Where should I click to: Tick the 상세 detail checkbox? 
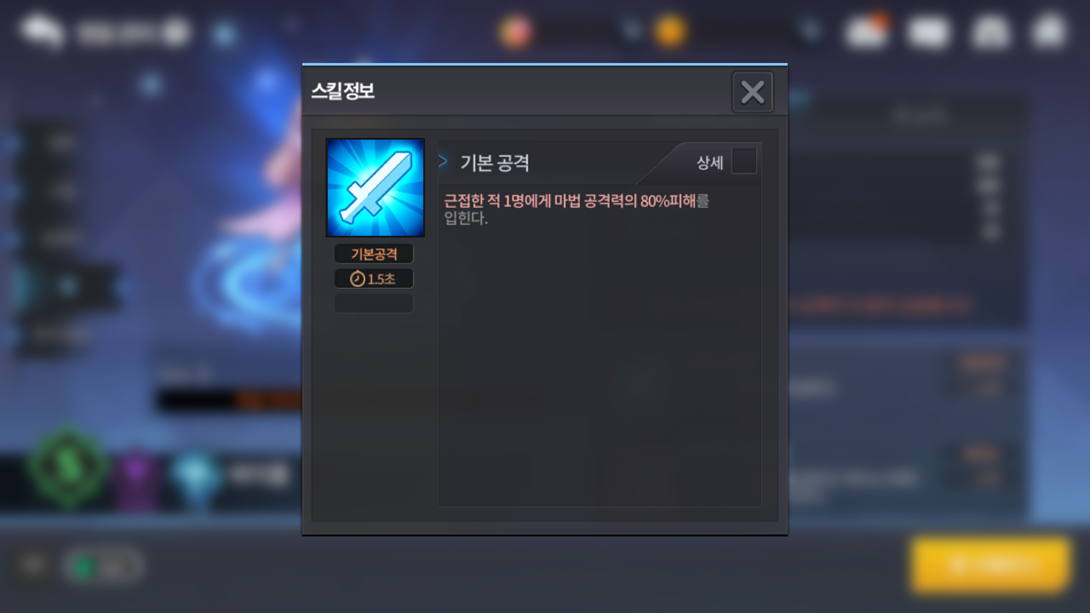coord(744,161)
